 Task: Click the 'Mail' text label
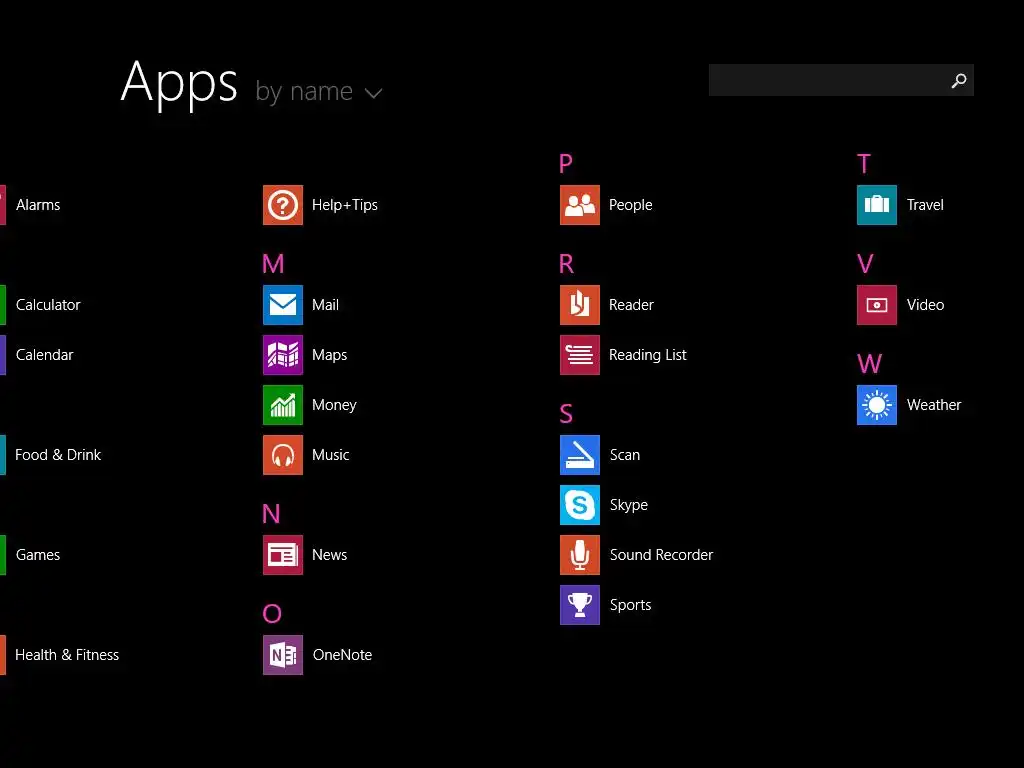click(325, 305)
